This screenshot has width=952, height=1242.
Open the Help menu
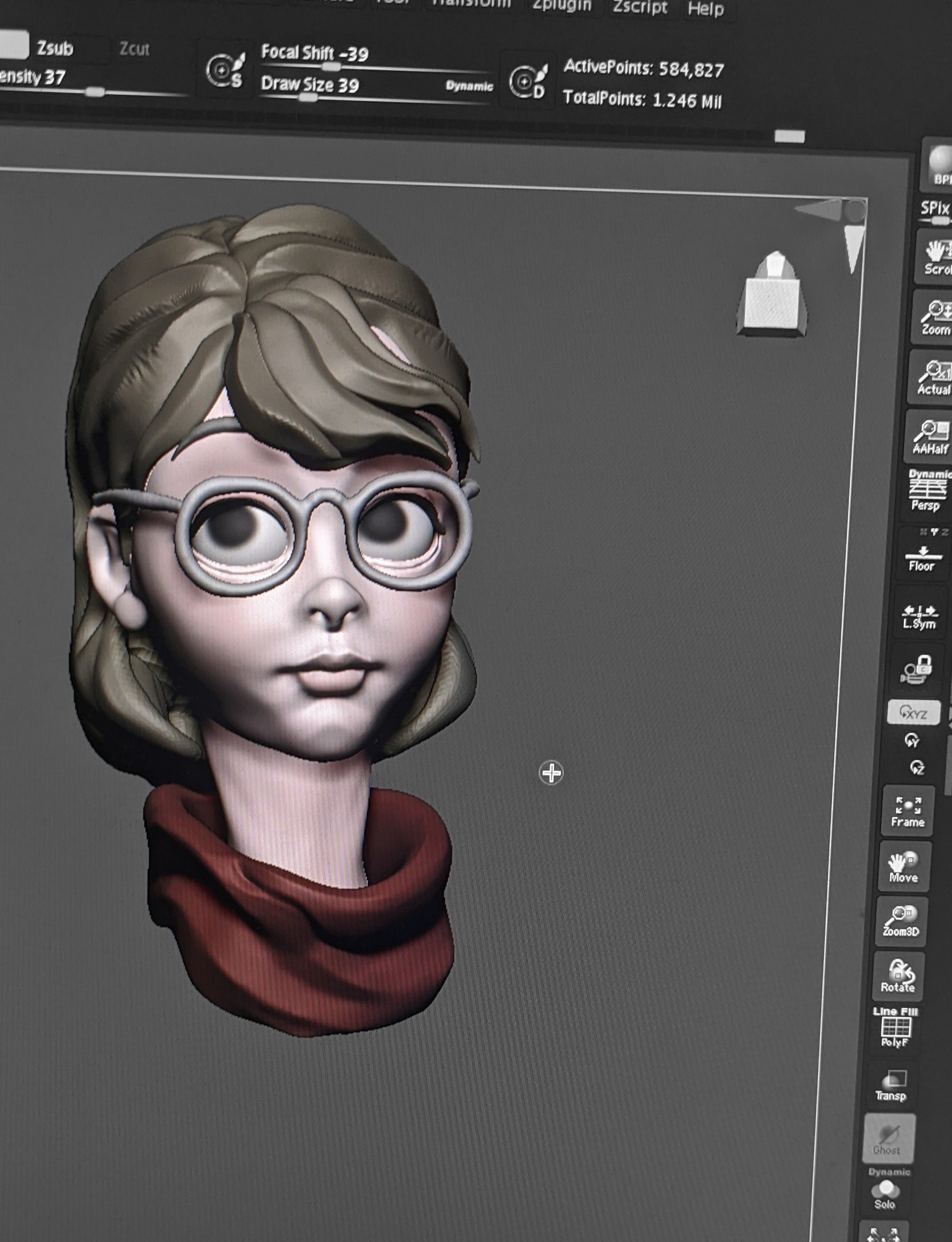(706, 9)
